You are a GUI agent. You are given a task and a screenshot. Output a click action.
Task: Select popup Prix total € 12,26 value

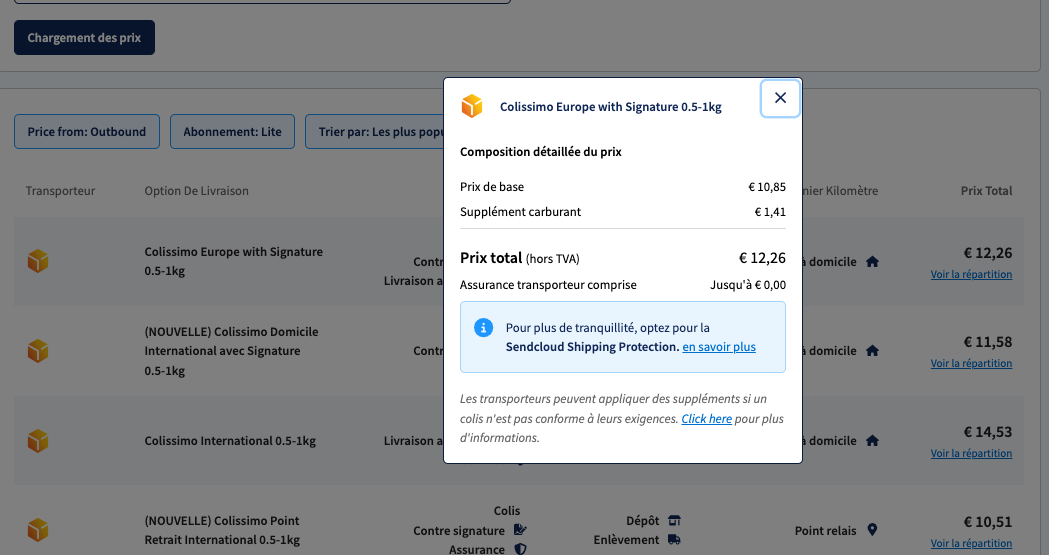pyautogui.click(x=762, y=258)
